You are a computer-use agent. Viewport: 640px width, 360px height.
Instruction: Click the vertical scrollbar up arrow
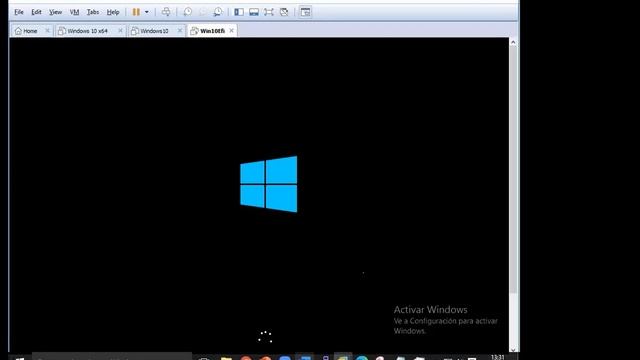[513, 42]
